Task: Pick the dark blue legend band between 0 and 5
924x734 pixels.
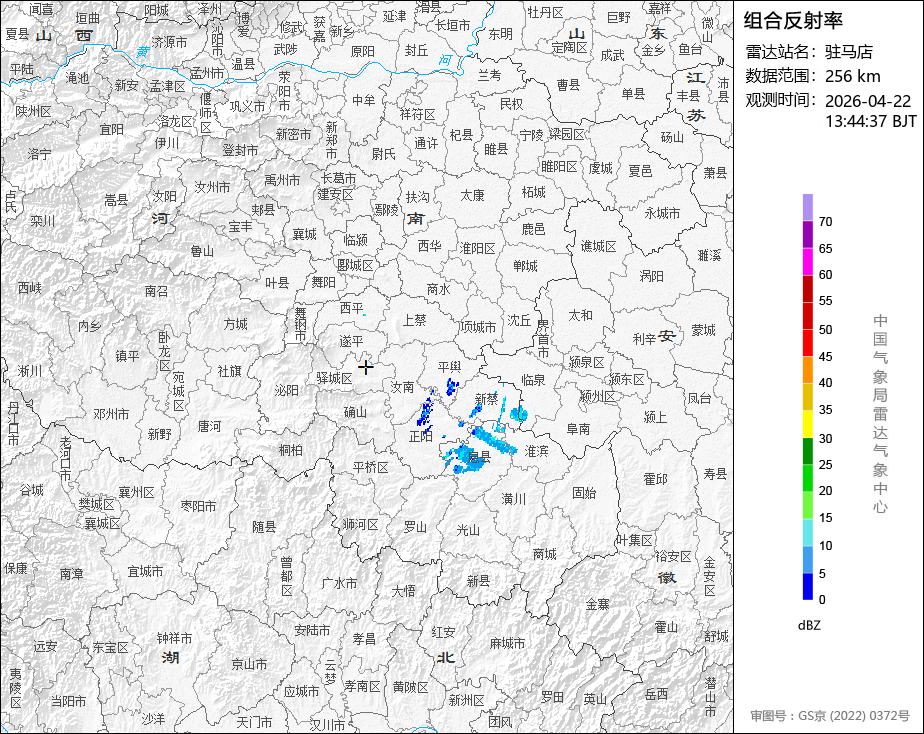Action: [807, 587]
